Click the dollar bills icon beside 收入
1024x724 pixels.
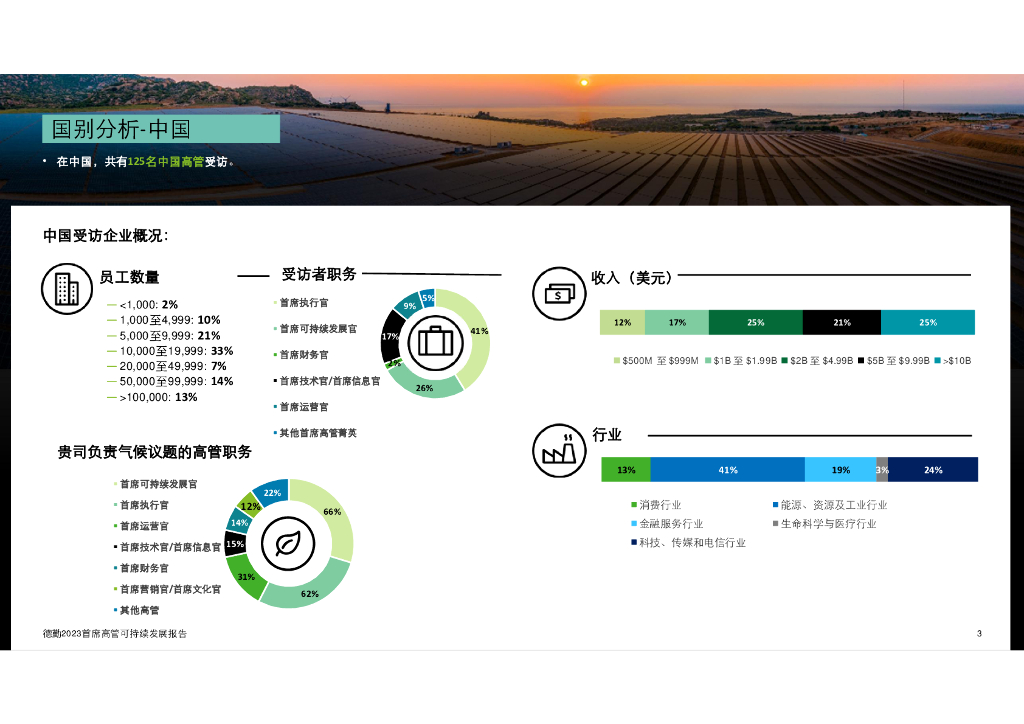[559, 293]
